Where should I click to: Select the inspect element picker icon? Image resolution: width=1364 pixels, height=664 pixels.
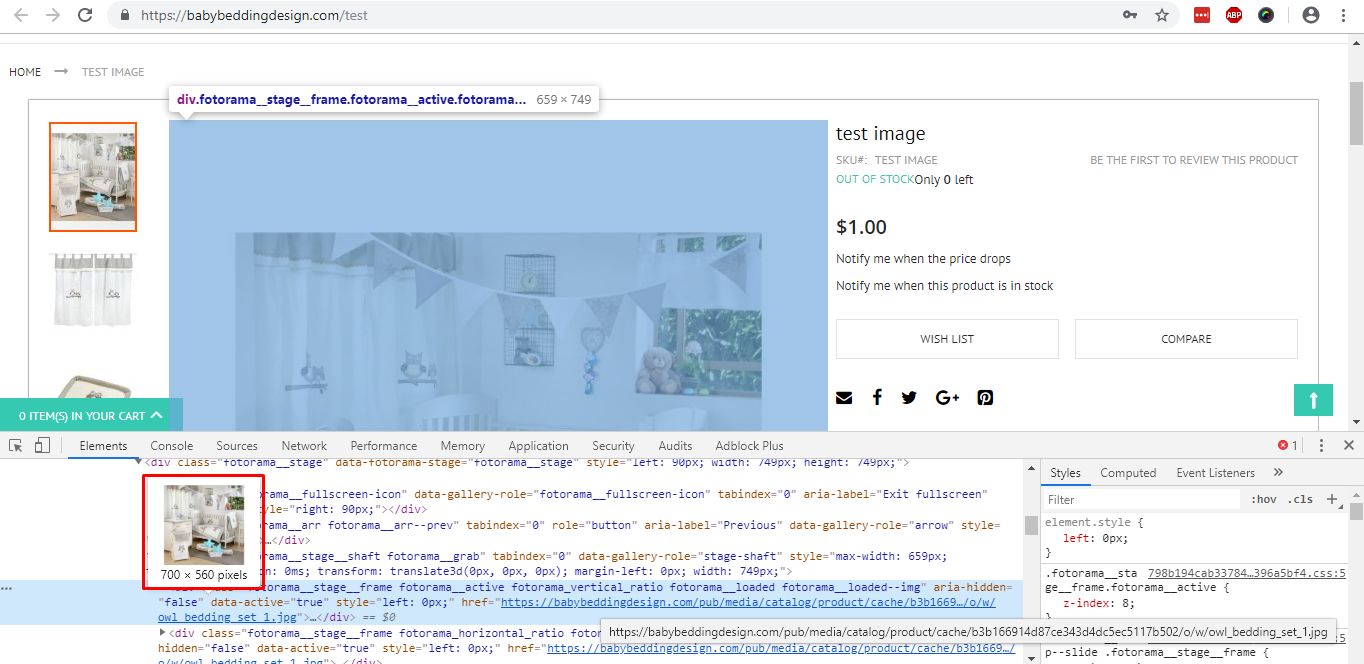17,446
